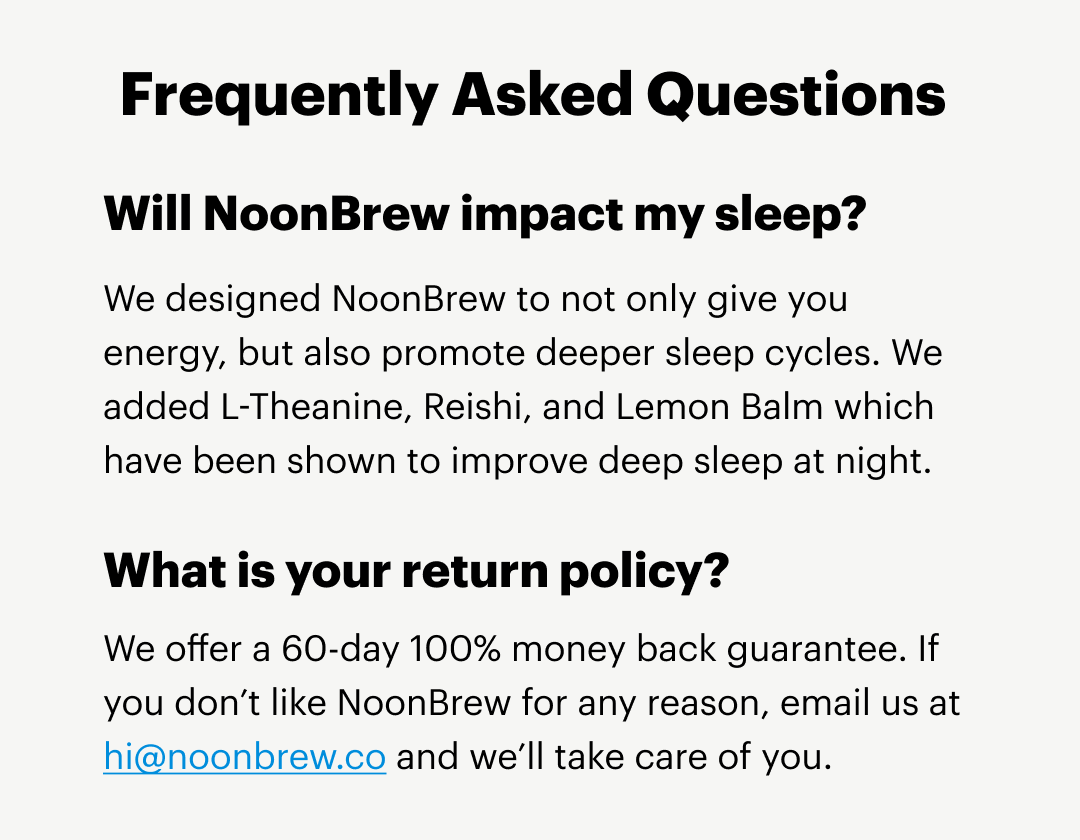Select the 'What is your return policy?' question
1080x840 pixels.
point(416,571)
